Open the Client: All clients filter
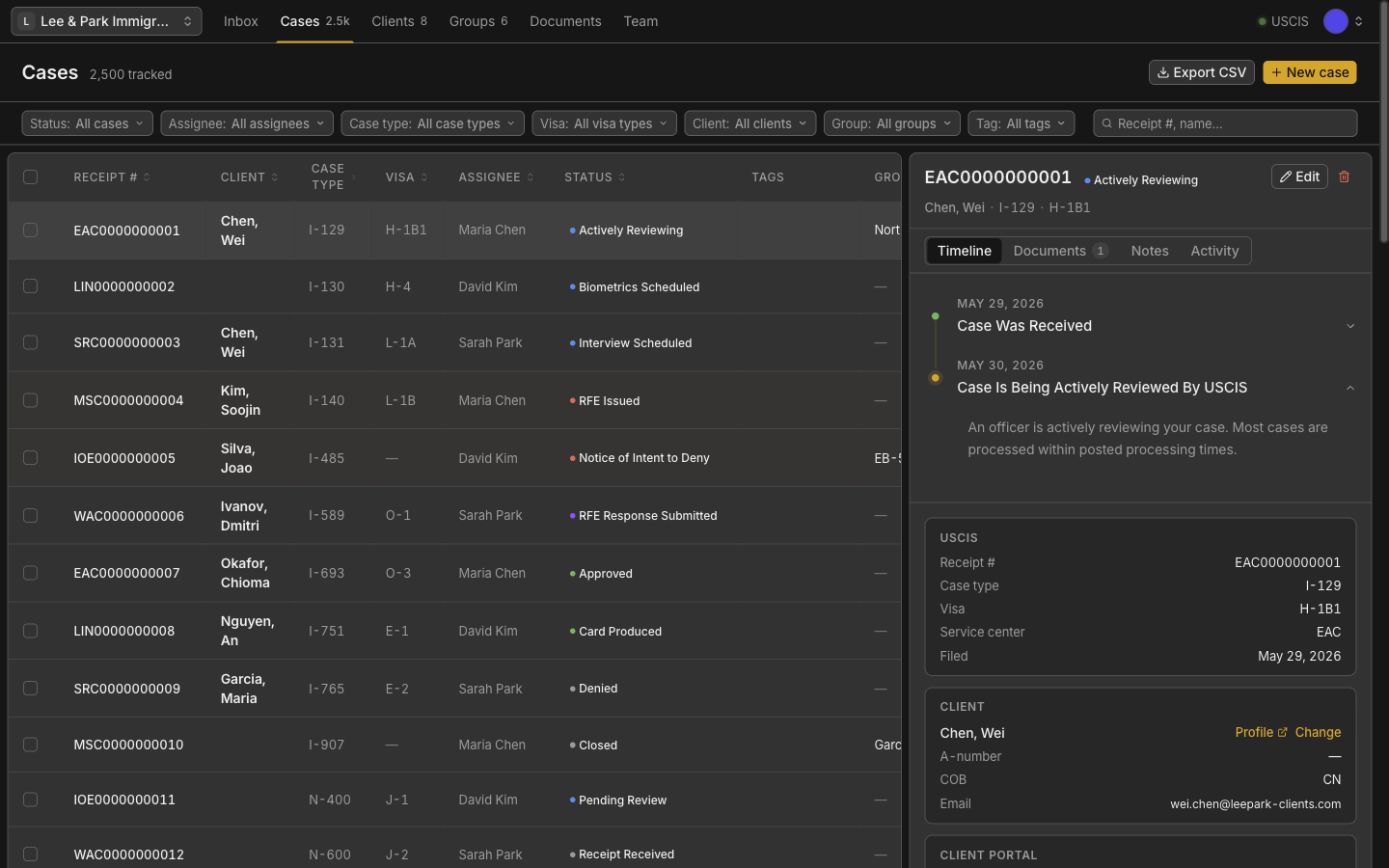The height and width of the screenshot is (868, 1389). tap(749, 123)
